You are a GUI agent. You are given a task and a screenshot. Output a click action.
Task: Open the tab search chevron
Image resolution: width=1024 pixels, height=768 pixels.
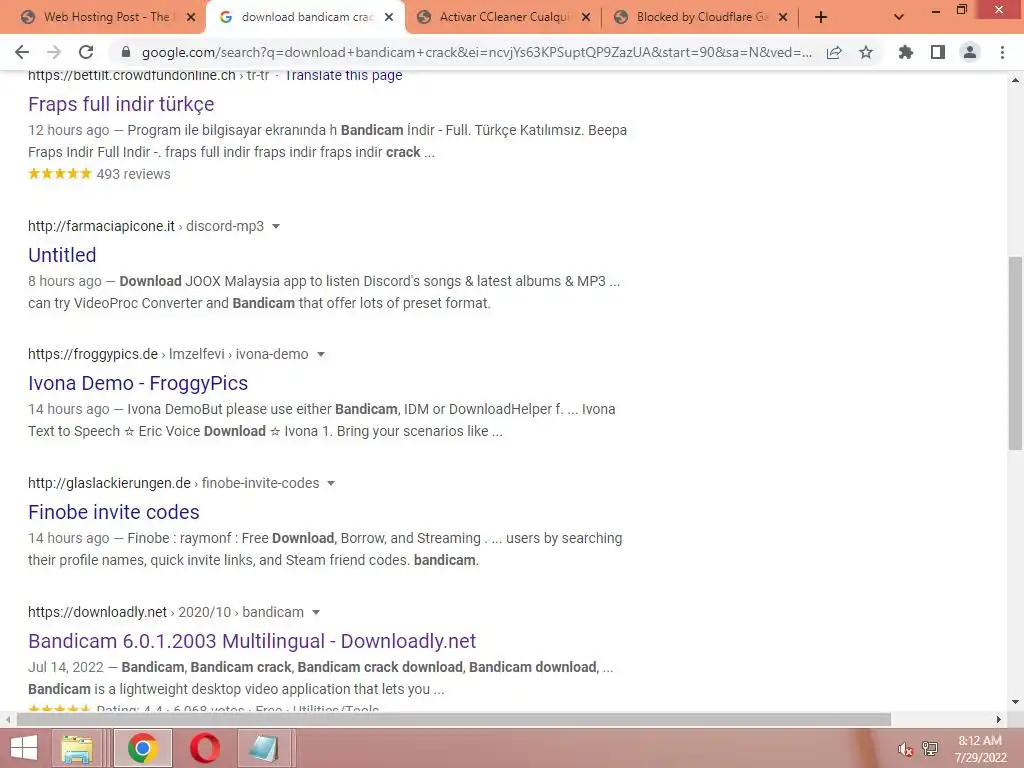coord(899,17)
